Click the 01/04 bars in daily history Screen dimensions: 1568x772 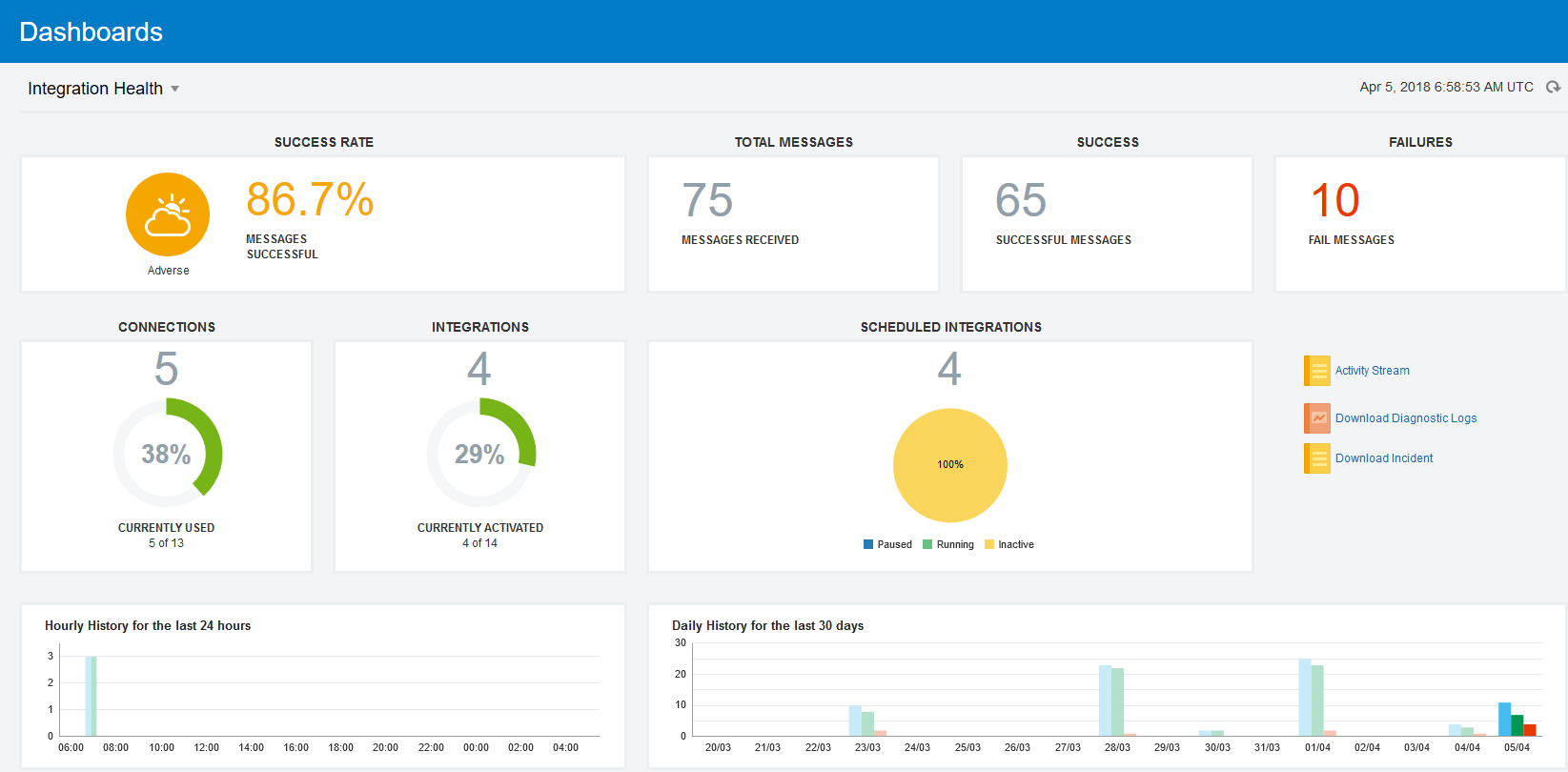coord(1317,698)
